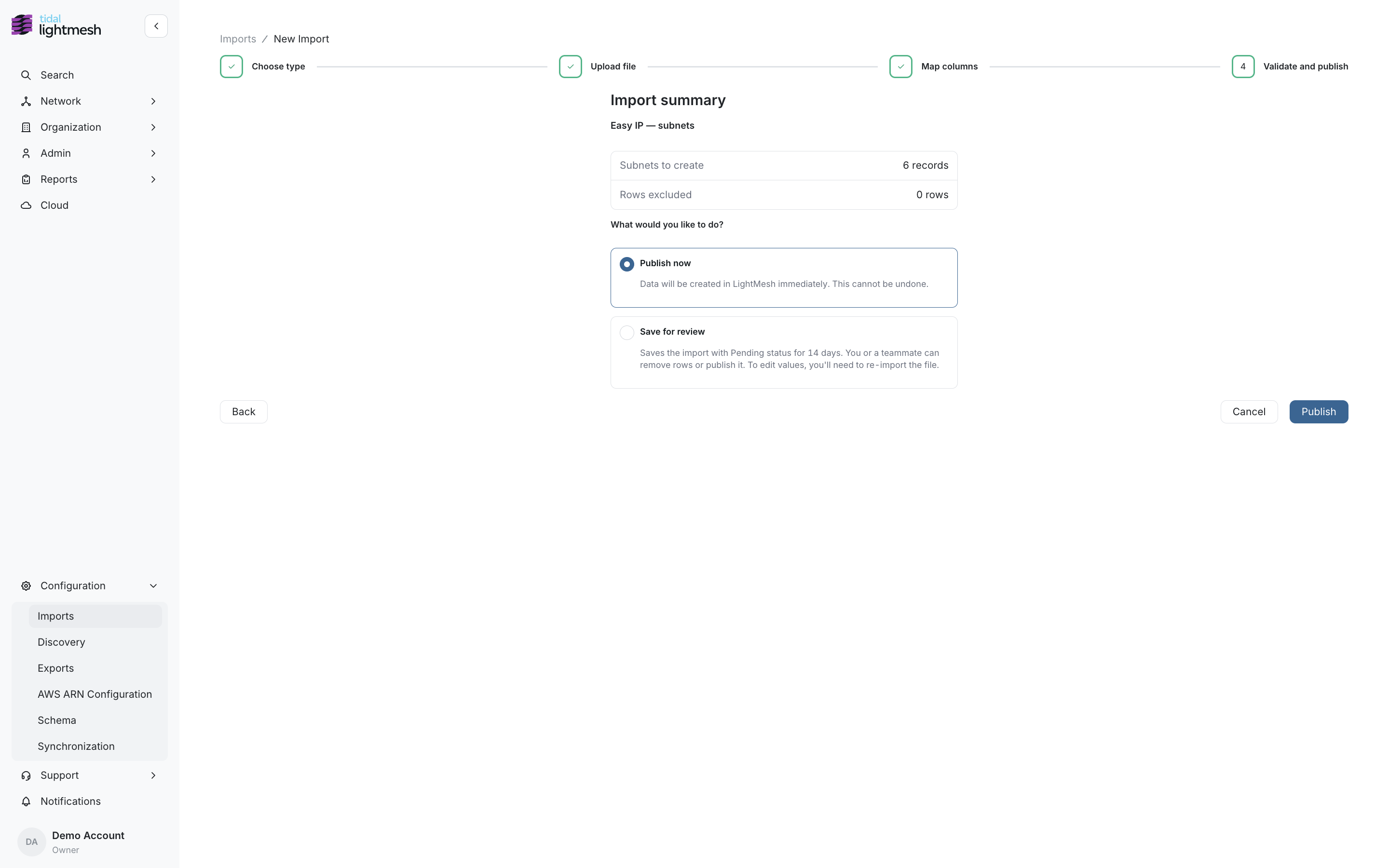The width and height of the screenshot is (1389, 868).
Task: Click the Organization building icon
Action: 26,127
